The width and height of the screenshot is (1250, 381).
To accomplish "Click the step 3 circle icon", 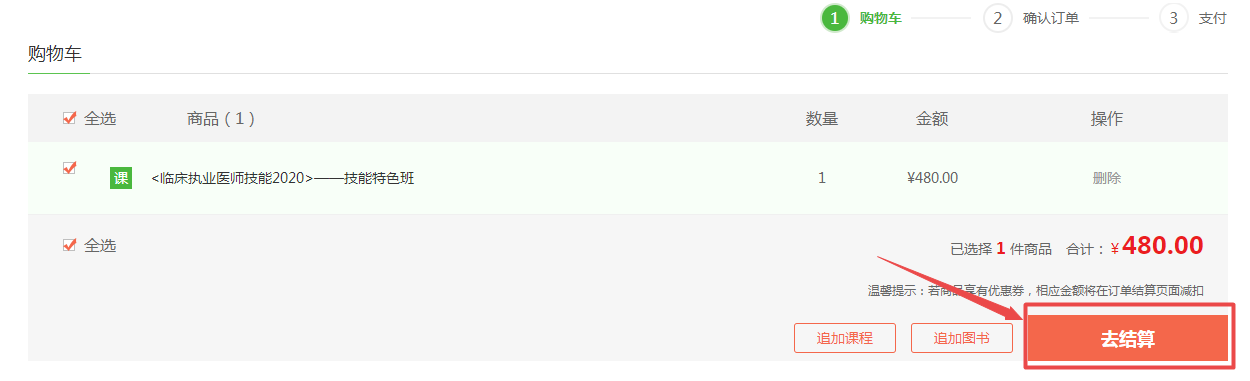I will (1173, 18).
